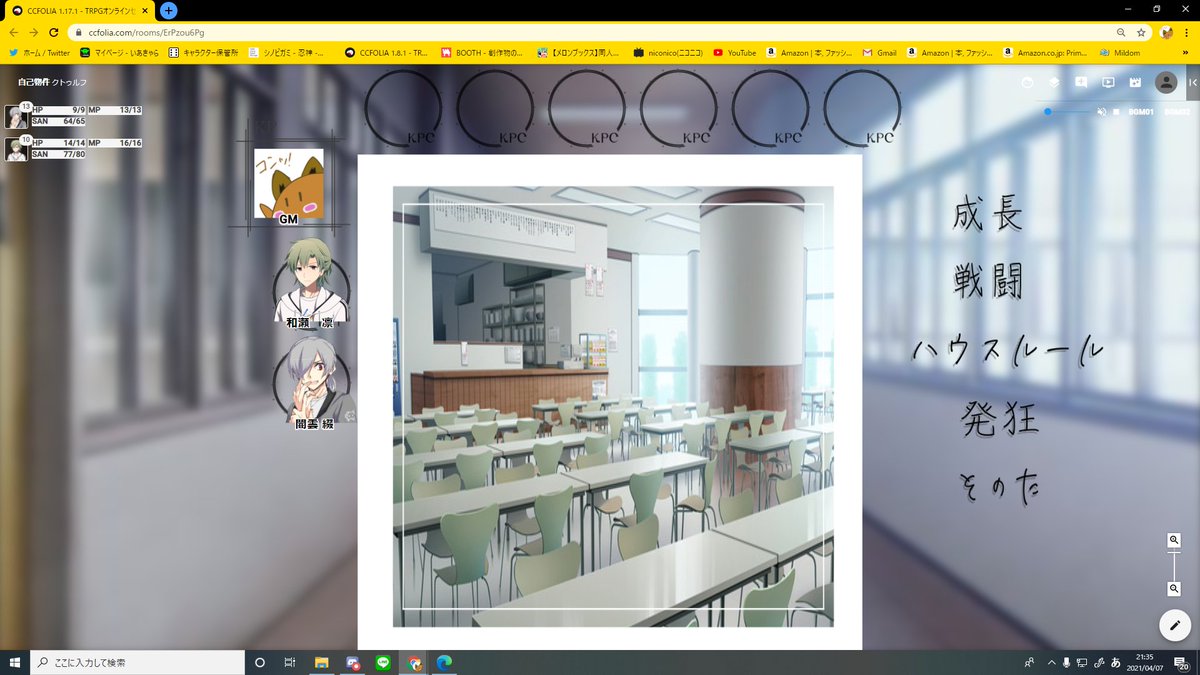Open the ハウスルール handwritten label
Viewport: 1200px width, 675px height.
tap(1008, 349)
